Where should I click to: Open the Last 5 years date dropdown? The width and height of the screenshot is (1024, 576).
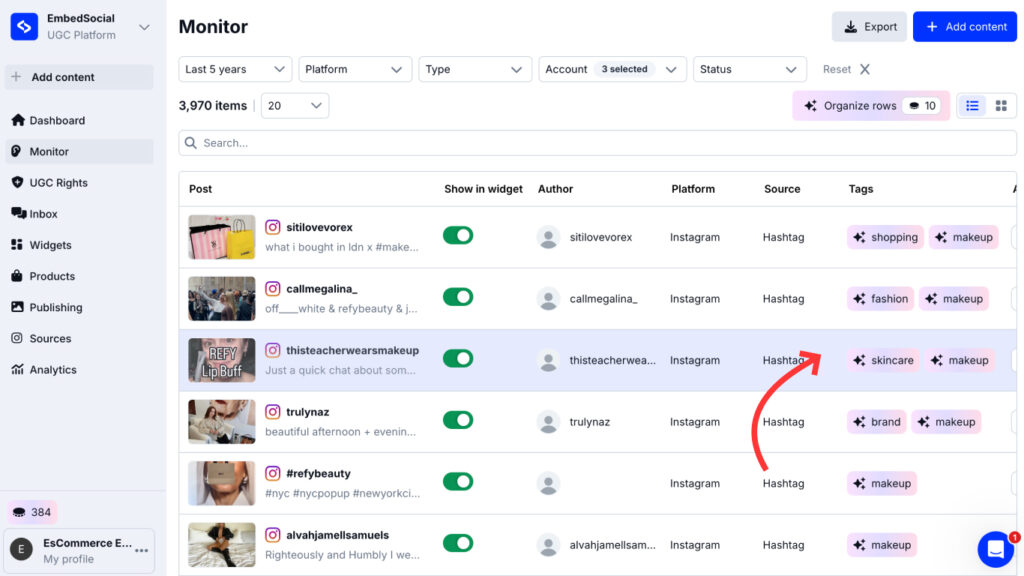[x=234, y=69]
